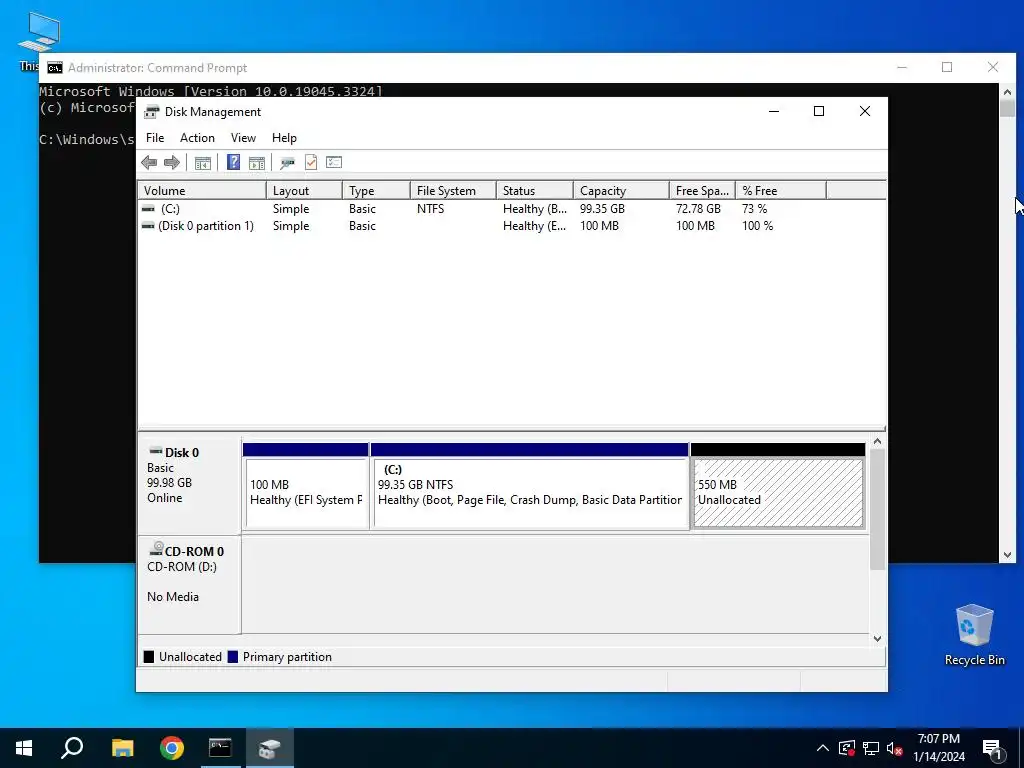This screenshot has width=1024, height=768.
Task: Click the Connect/Rescan disk toolbar icon
Action: (x=287, y=163)
